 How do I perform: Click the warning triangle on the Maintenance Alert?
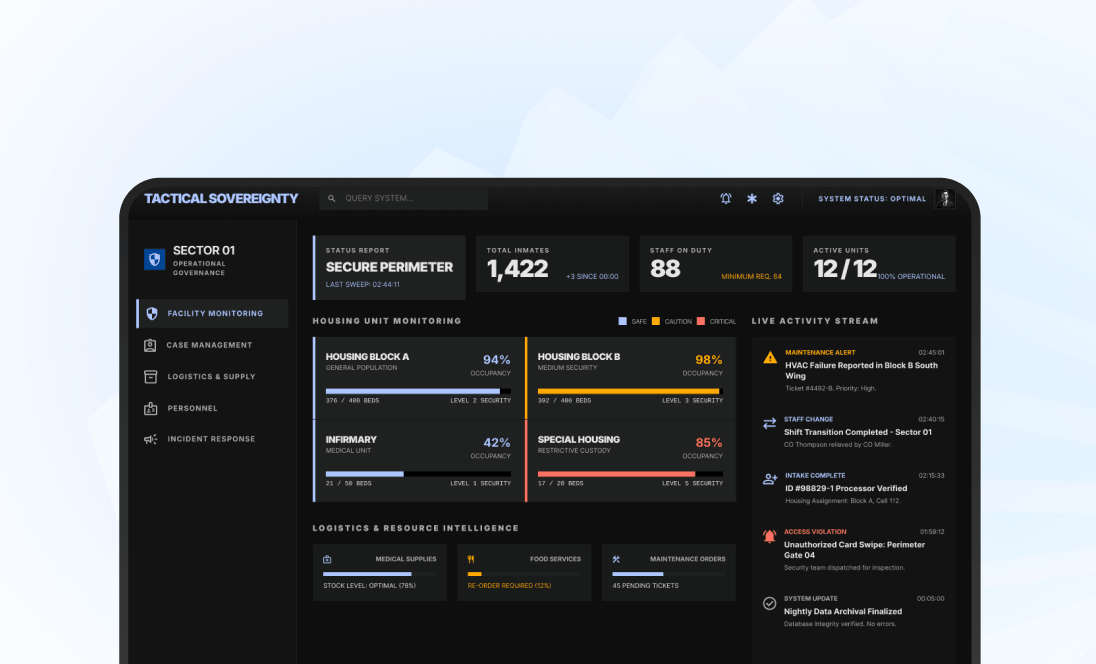coord(768,355)
